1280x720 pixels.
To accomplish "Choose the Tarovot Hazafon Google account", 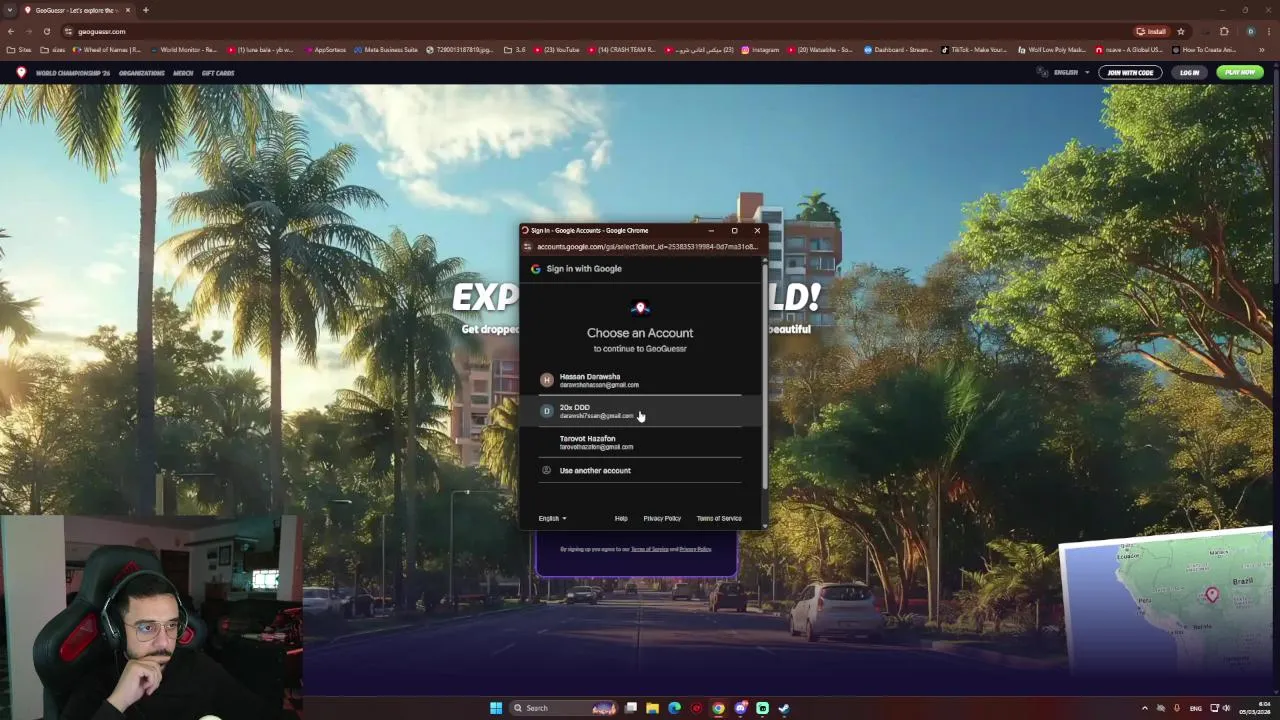I will click(640, 442).
